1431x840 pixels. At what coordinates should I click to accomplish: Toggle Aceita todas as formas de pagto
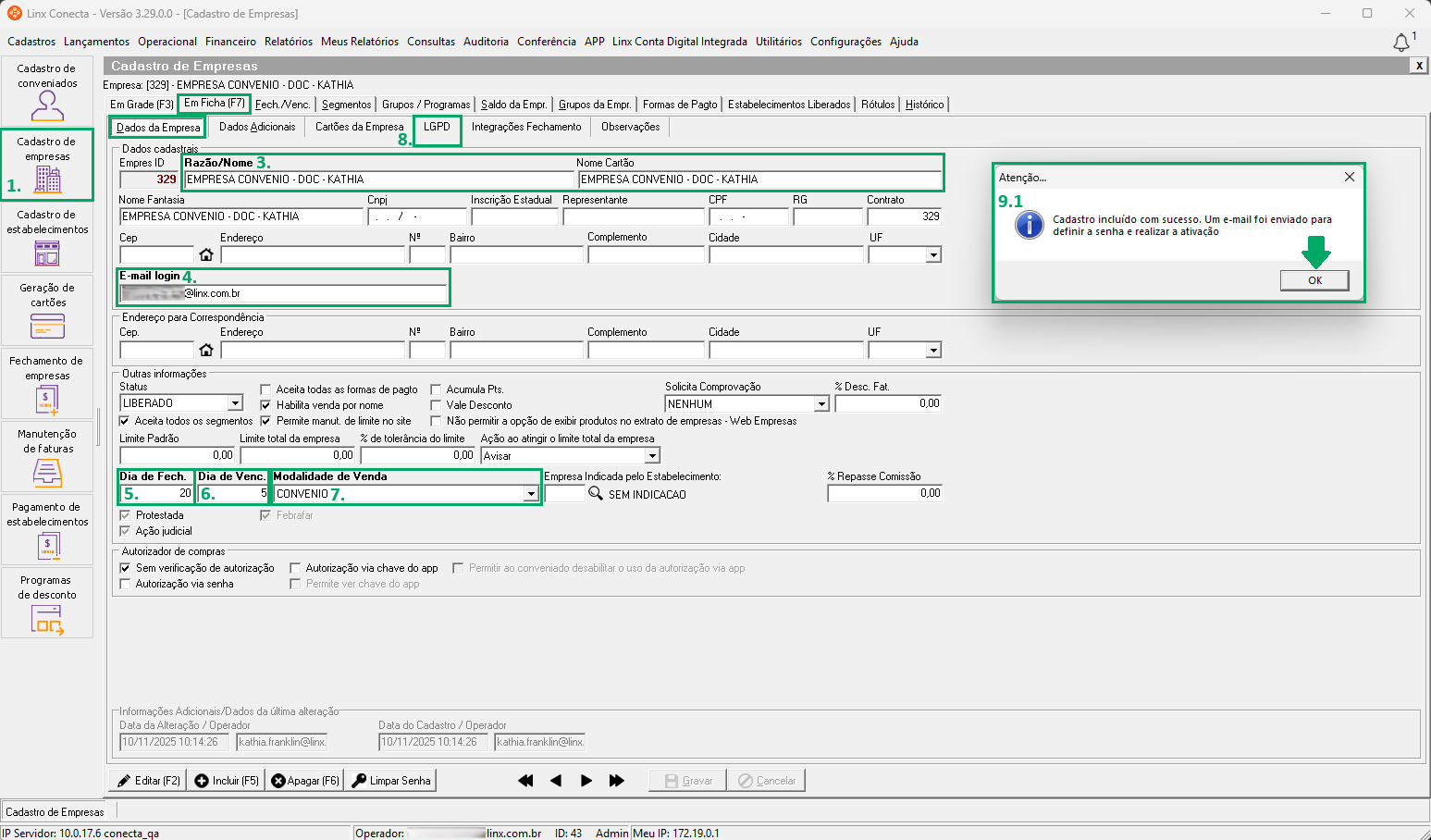tap(265, 389)
